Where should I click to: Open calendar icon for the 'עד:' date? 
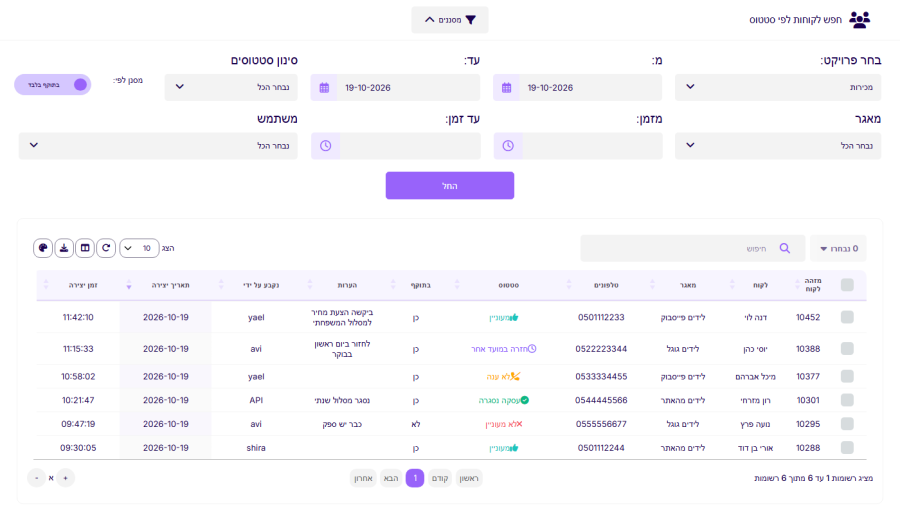pyautogui.click(x=324, y=88)
